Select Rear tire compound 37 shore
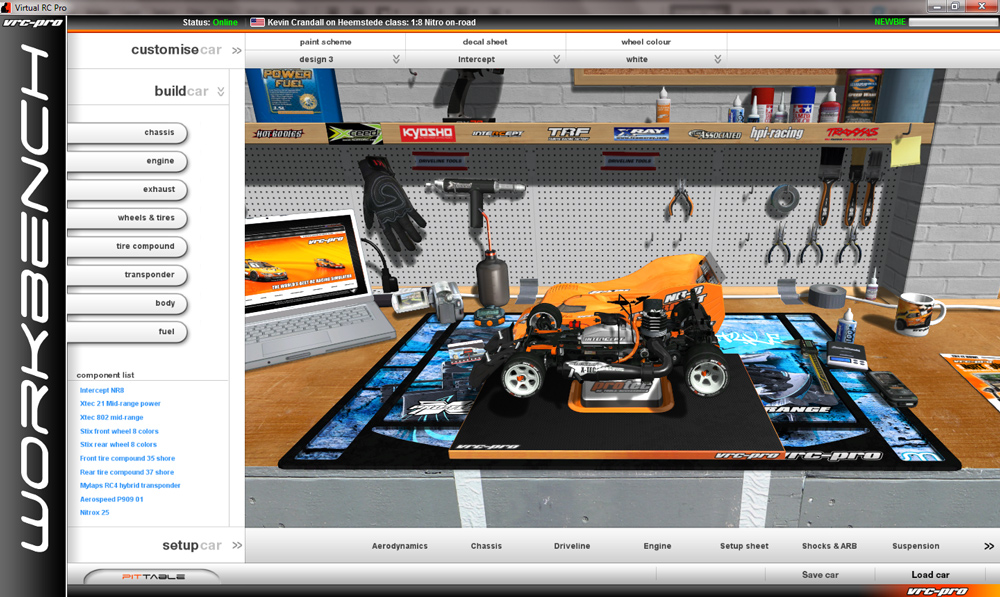The height and width of the screenshot is (597, 1000). pos(126,473)
